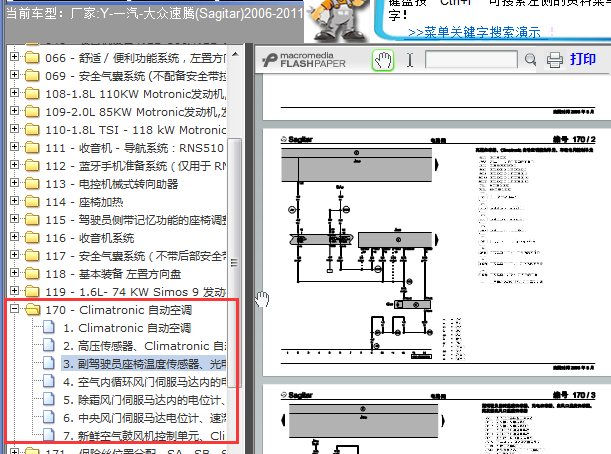Expand the 066 舒适/便利功能系统 node
Screen dimensions: 611x454
click(x=14, y=57)
